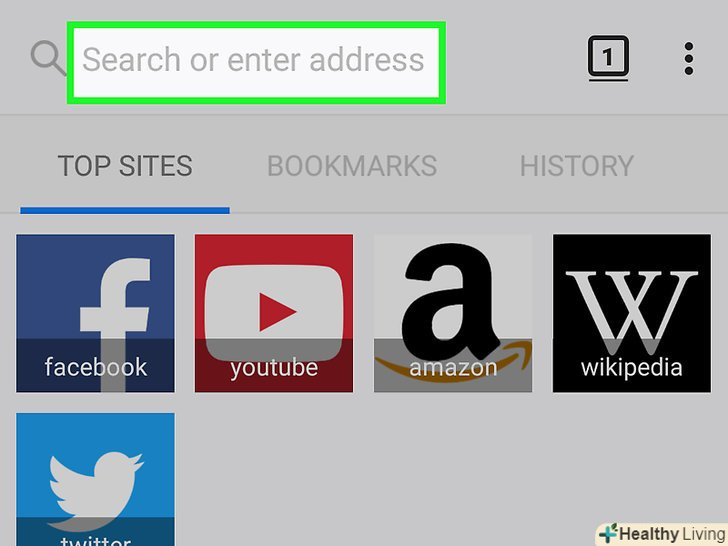Open the tab switcher showing 1 tab
This screenshot has height=546, width=728.
click(608, 57)
